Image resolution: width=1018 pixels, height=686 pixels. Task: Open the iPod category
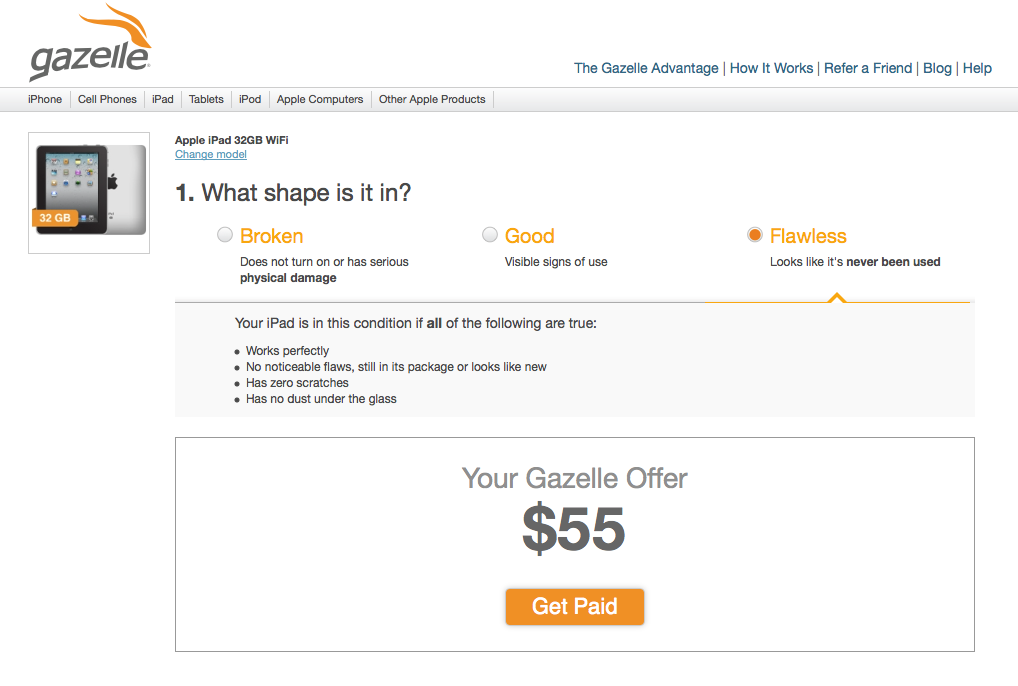click(249, 99)
